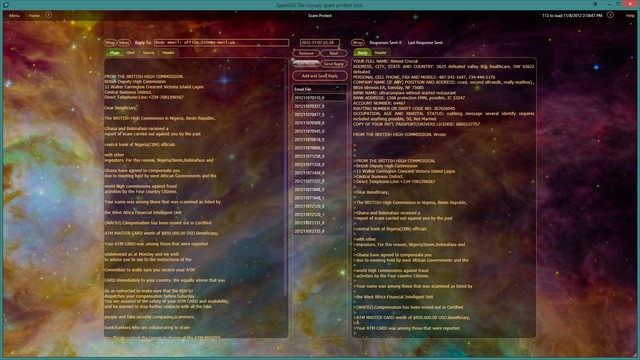Open the Header tab of the reply pane
This screenshot has height=360, width=640.
pos(380,53)
